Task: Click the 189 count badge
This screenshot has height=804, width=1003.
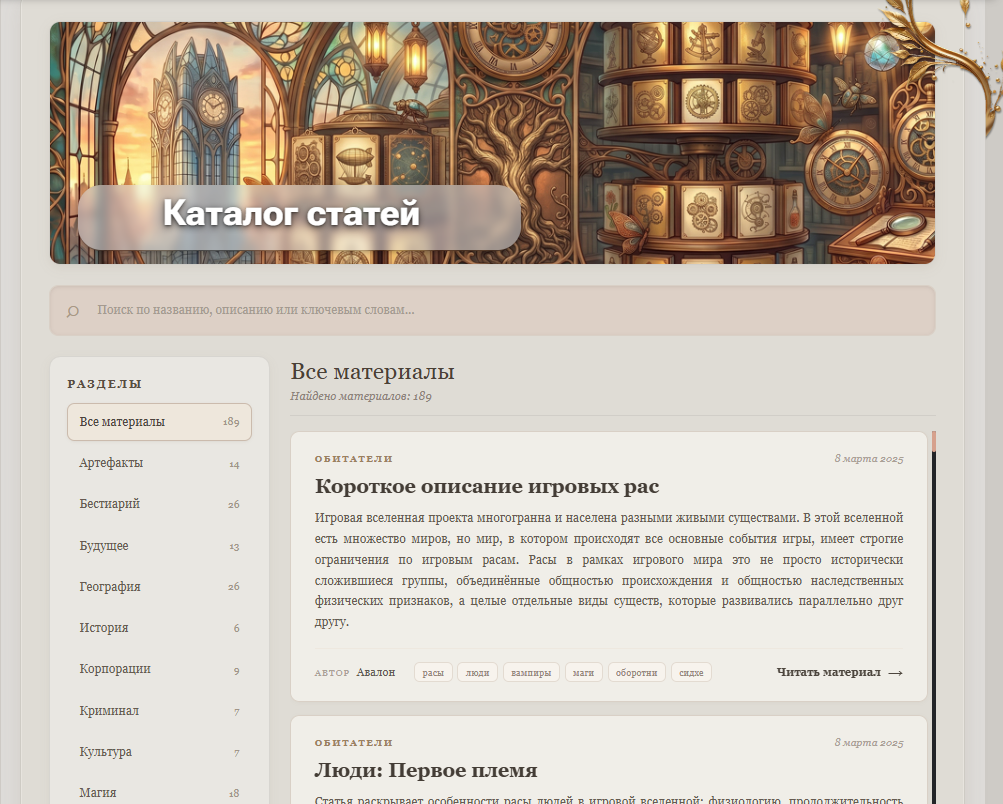Action: pos(231,422)
